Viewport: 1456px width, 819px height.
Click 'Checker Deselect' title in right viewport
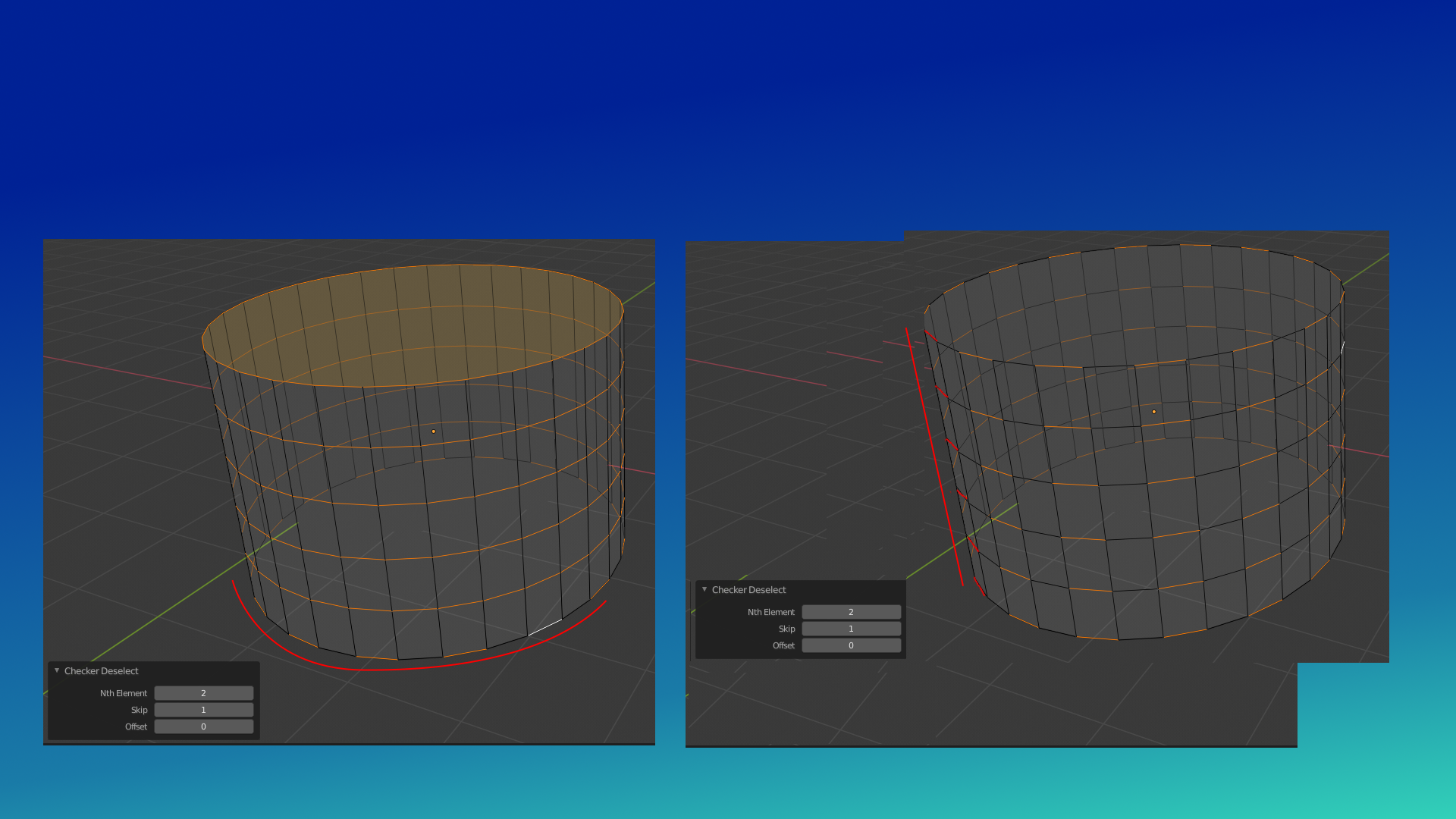tap(748, 590)
